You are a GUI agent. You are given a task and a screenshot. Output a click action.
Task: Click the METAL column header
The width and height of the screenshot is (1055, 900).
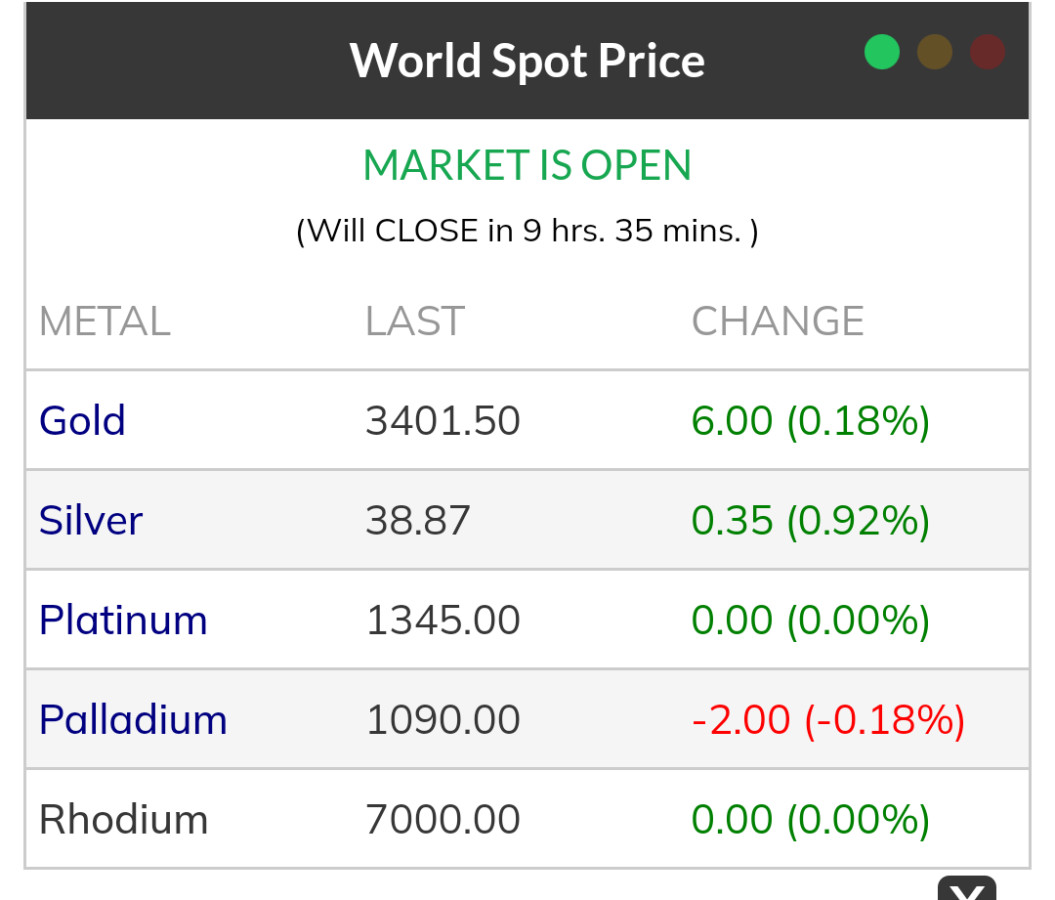coord(105,322)
